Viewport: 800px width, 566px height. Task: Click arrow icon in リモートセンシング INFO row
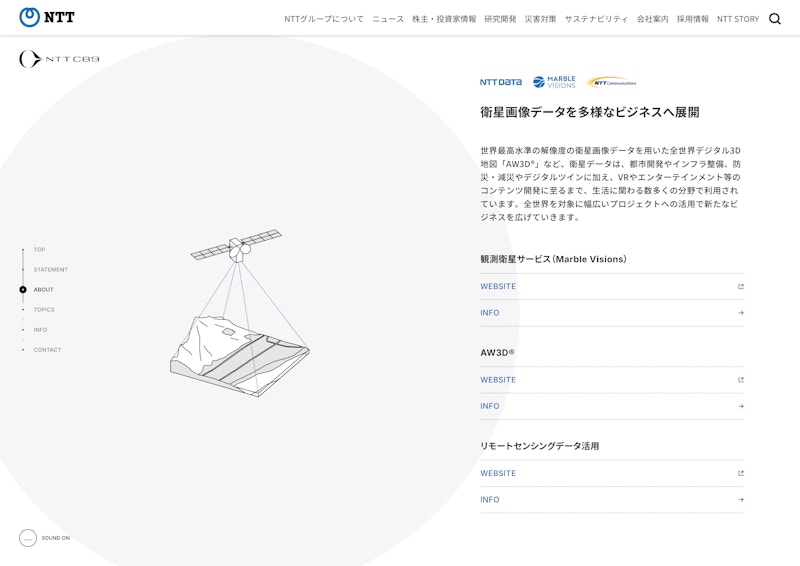[741, 500]
